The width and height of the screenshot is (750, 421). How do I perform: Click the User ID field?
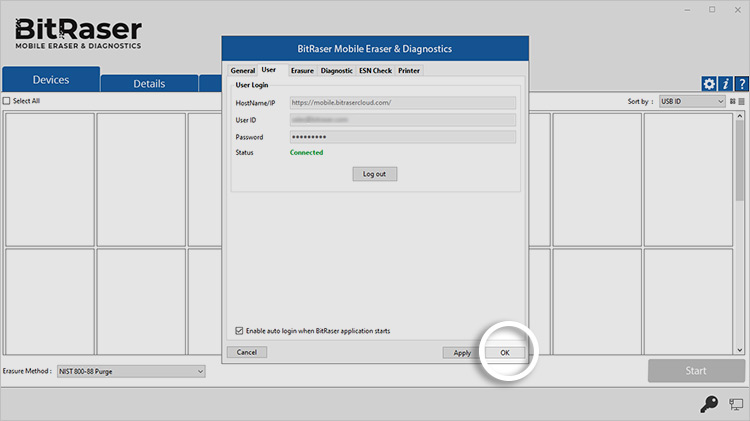coord(403,120)
